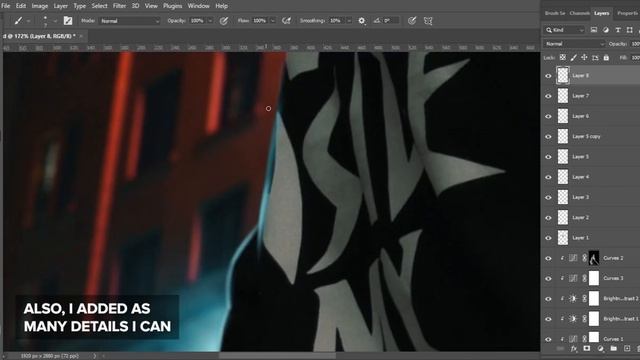Open the Select menu
The height and width of the screenshot is (360, 640).
pos(99,6)
